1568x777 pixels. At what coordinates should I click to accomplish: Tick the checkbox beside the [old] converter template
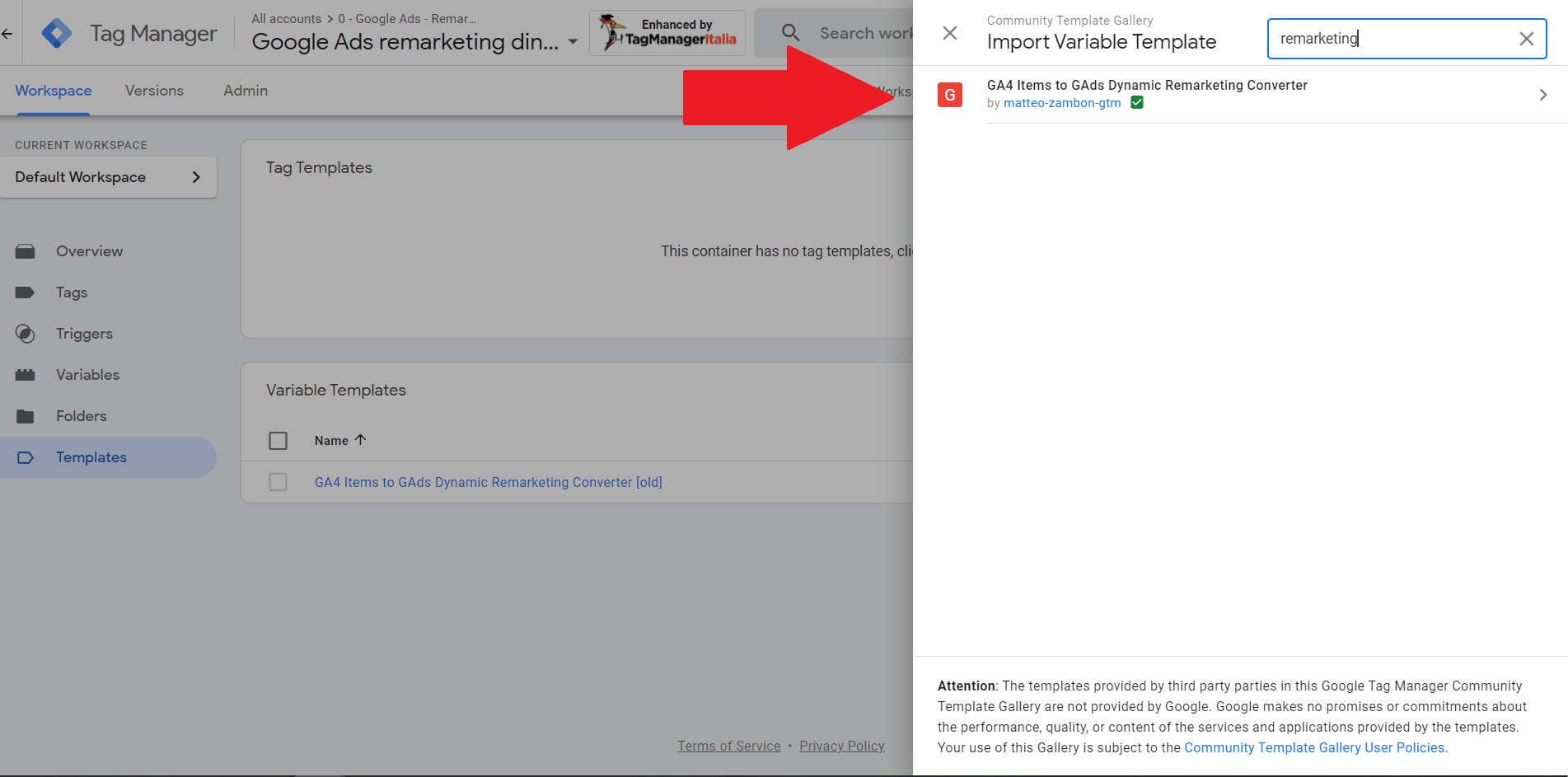pyautogui.click(x=278, y=482)
